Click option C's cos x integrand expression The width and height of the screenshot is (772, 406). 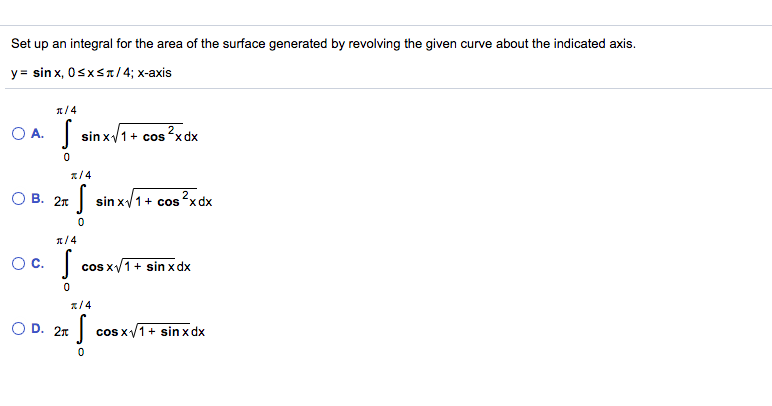(136, 267)
